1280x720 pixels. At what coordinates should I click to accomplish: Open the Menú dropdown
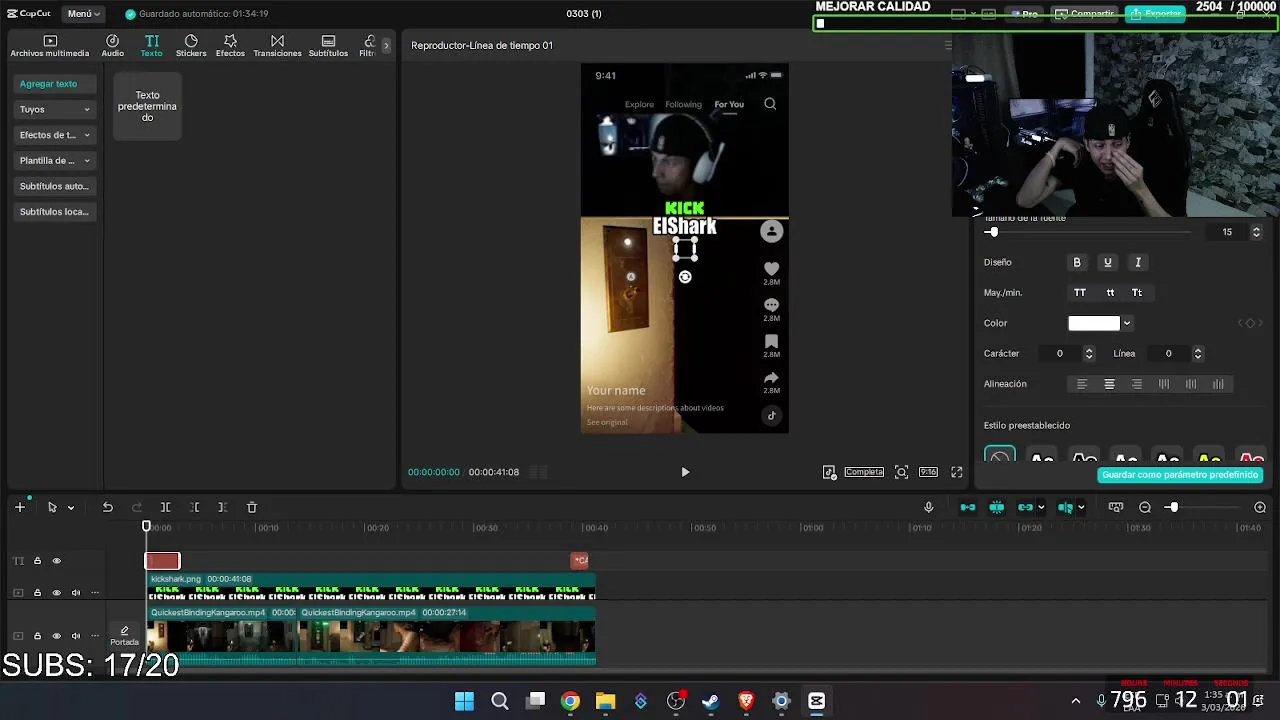pos(84,14)
